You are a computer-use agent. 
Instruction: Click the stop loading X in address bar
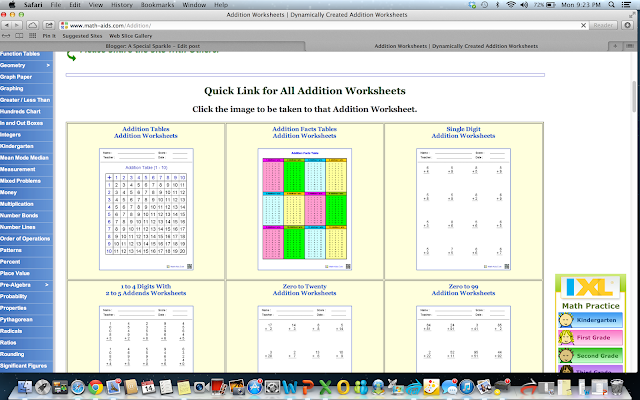(583, 25)
